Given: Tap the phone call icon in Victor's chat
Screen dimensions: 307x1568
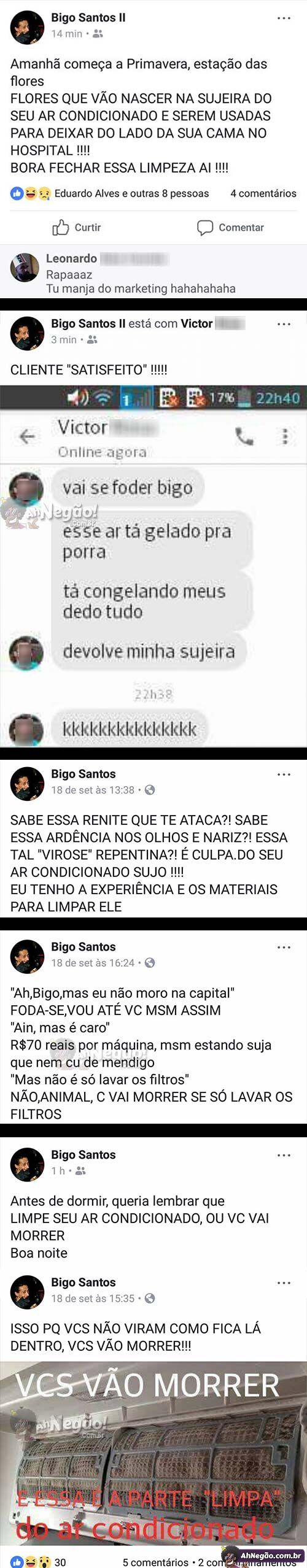Looking at the screenshot, I should (x=244, y=436).
